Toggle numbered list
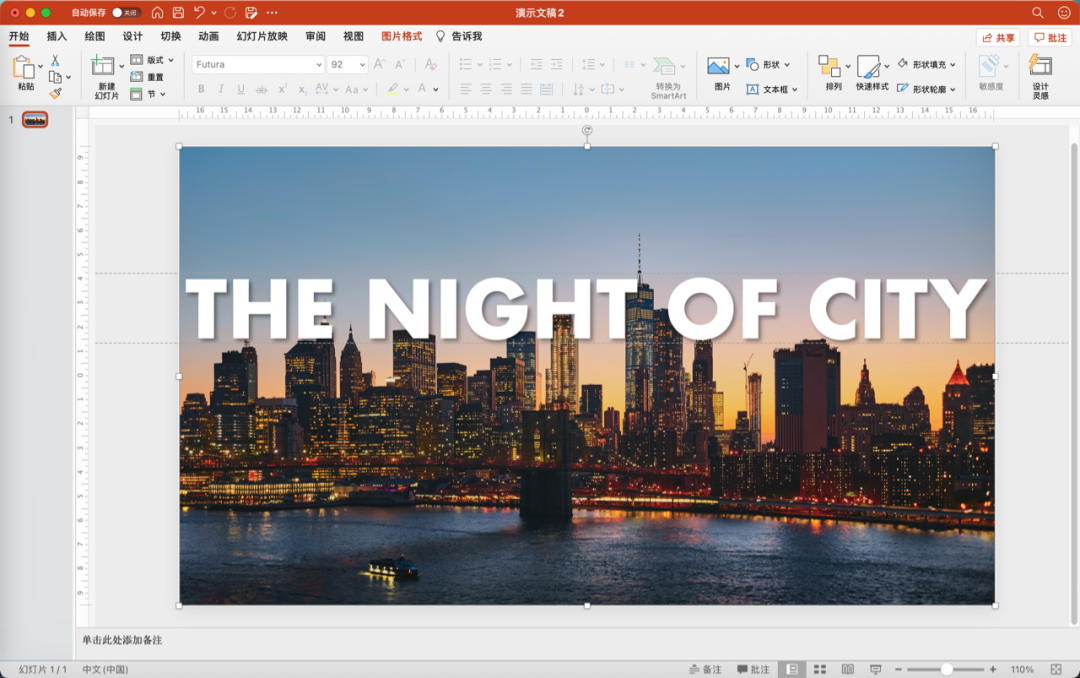This screenshot has width=1080, height=678. coord(495,64)
